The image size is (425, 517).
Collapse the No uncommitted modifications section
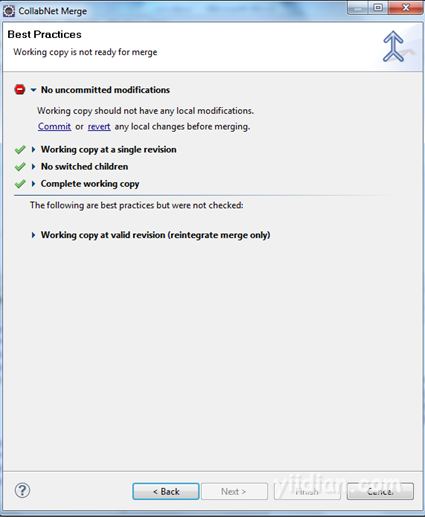click(33, 90)
